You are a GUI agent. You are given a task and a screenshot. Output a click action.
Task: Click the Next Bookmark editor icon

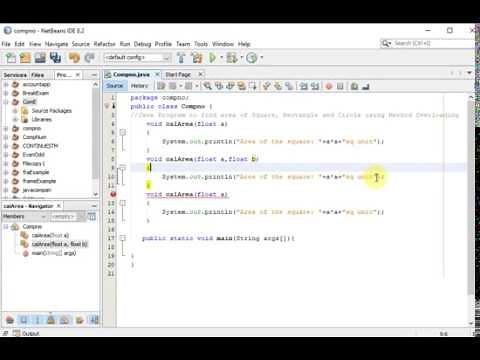[x=278, y=86]
